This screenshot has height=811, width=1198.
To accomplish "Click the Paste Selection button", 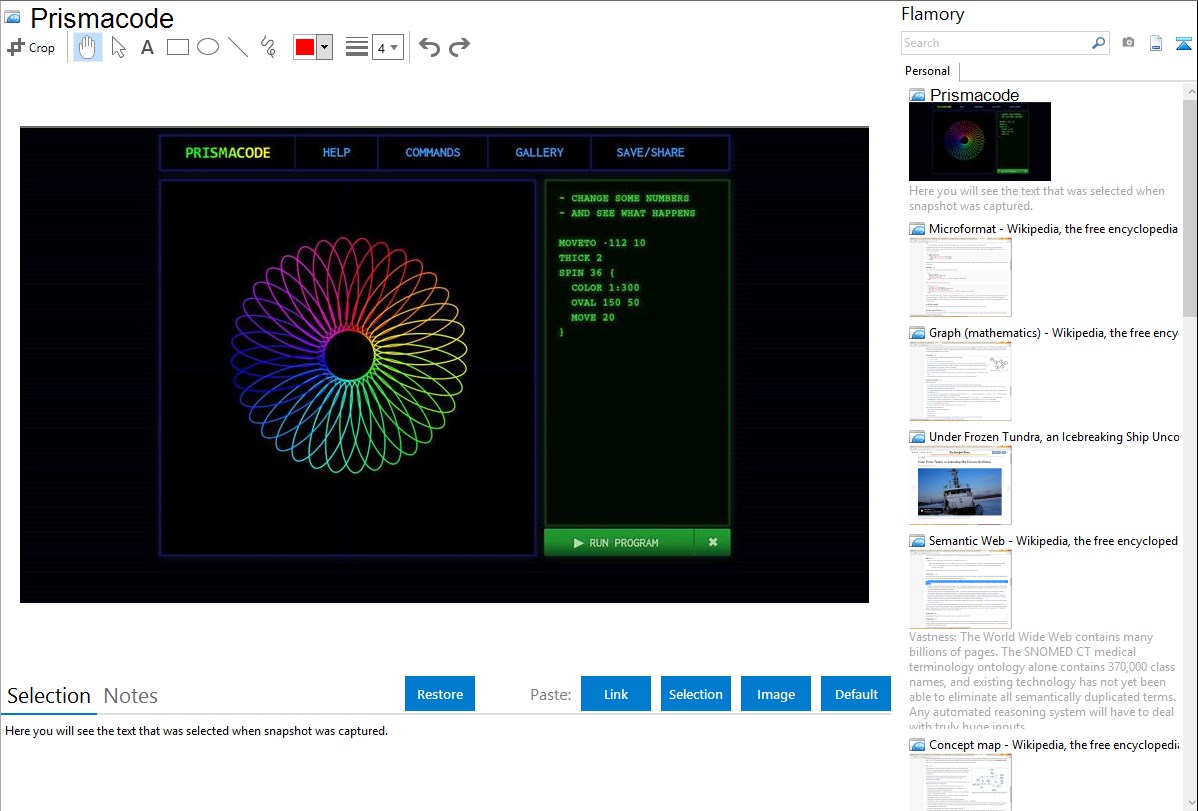I will [x=695, y=694].
